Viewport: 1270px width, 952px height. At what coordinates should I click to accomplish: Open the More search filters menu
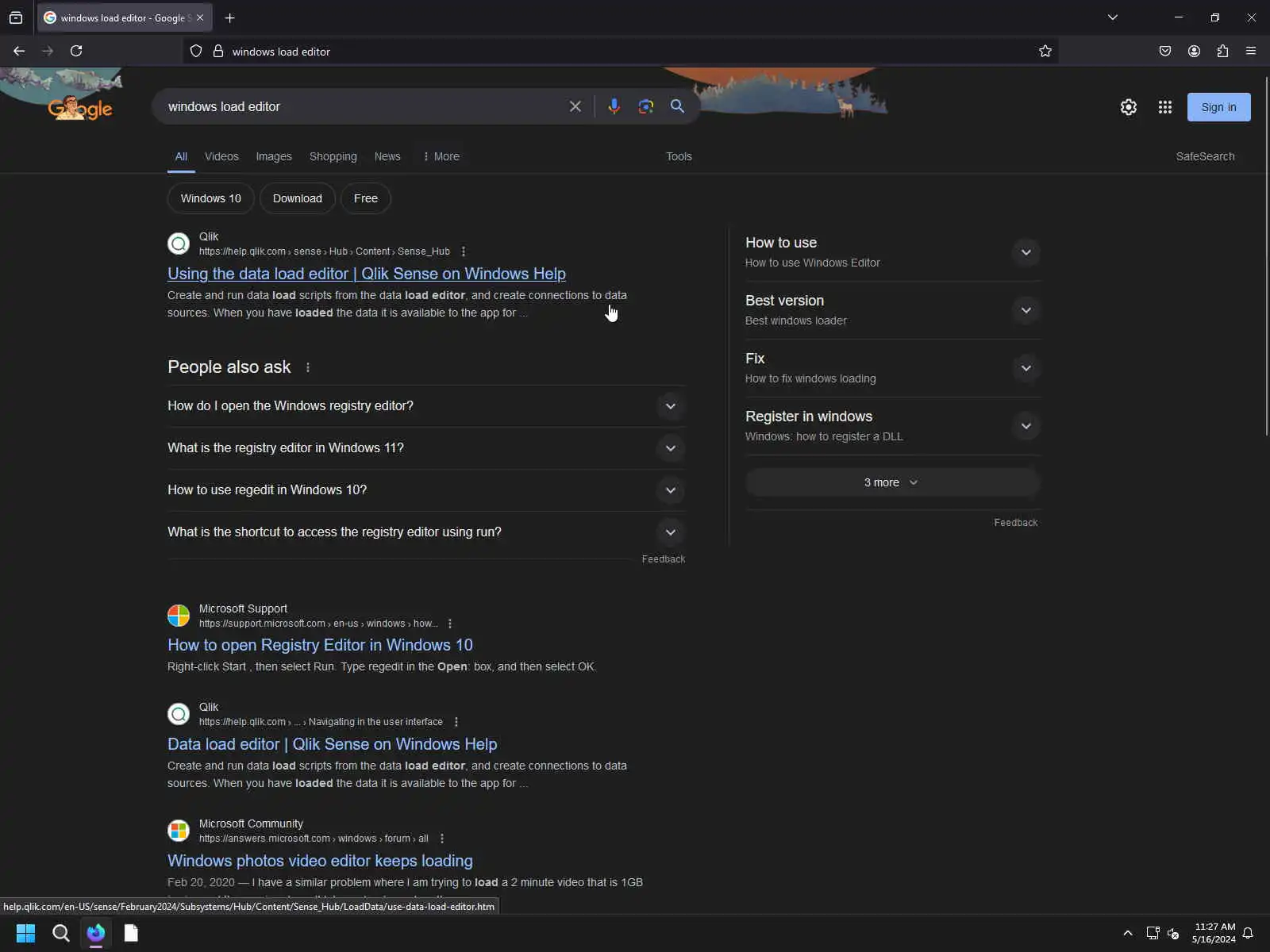[441, 156]
